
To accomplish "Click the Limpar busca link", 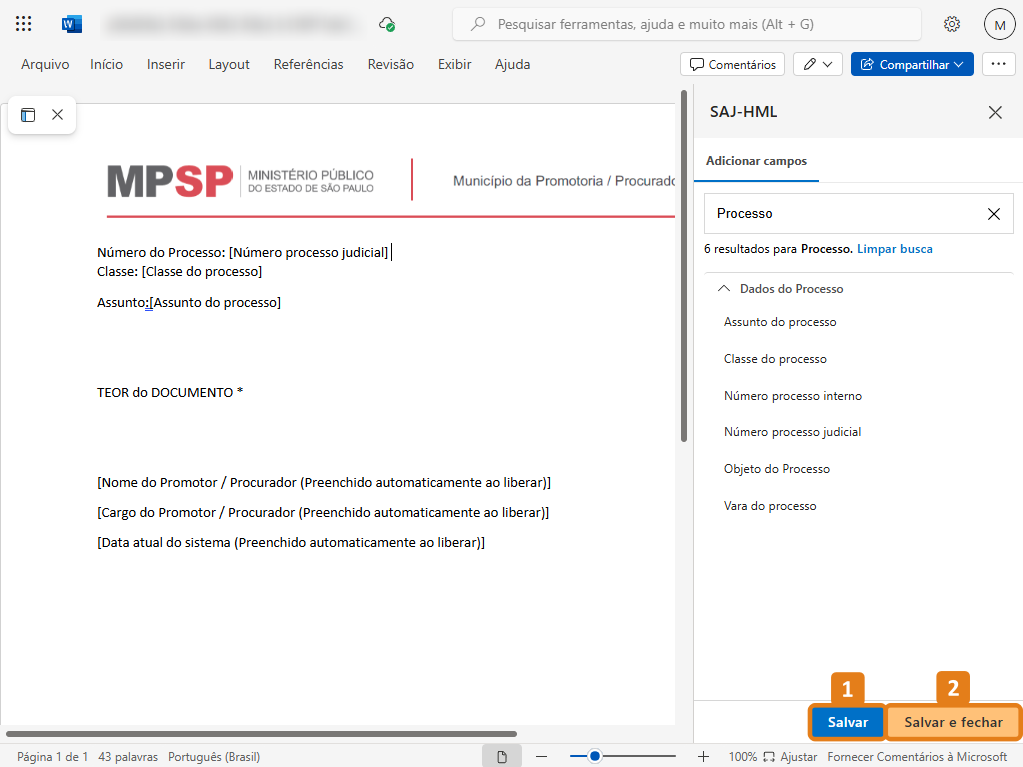I will (894, 248).
